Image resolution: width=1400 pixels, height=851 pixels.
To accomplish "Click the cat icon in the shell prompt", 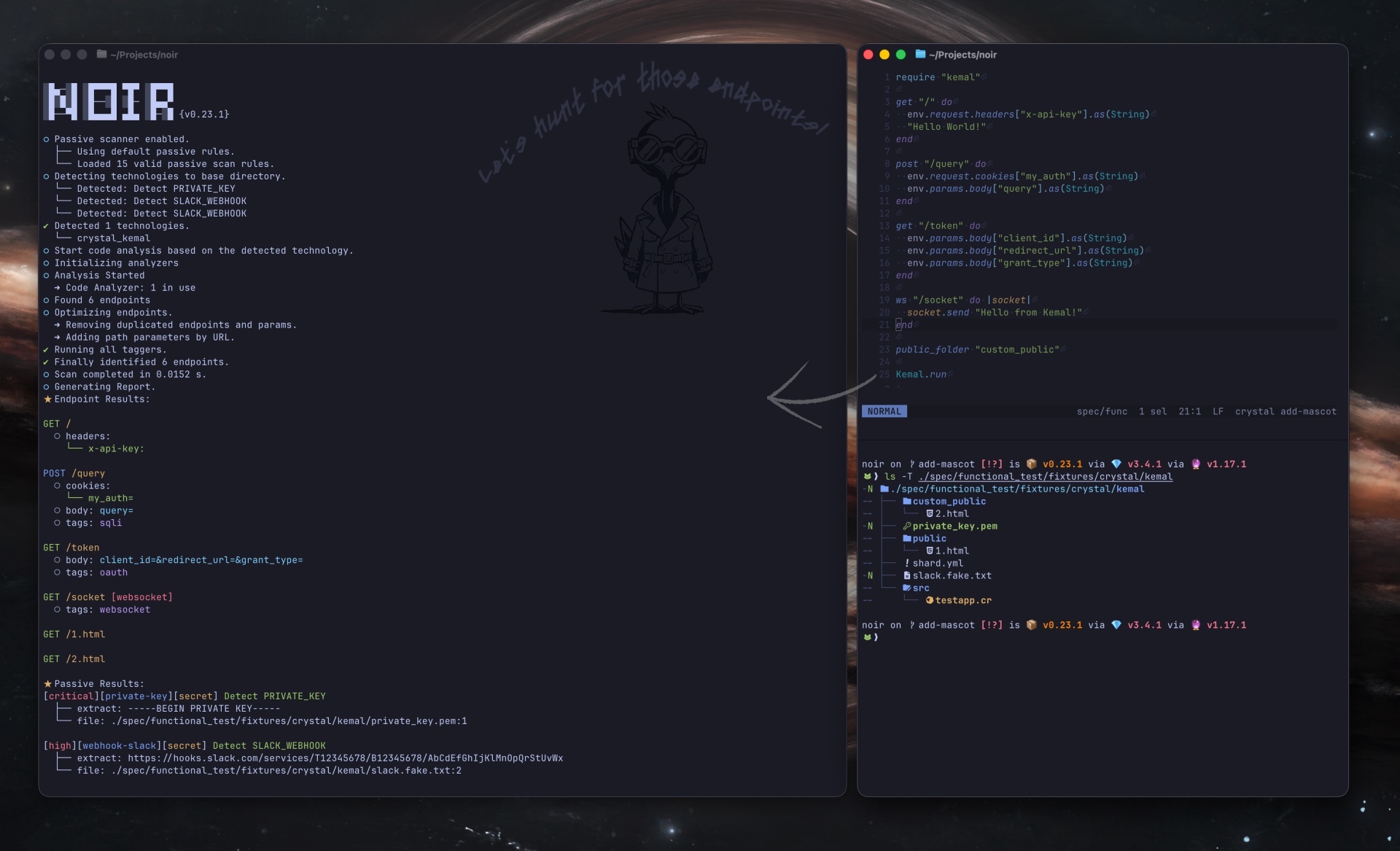I will click(868, 477).
